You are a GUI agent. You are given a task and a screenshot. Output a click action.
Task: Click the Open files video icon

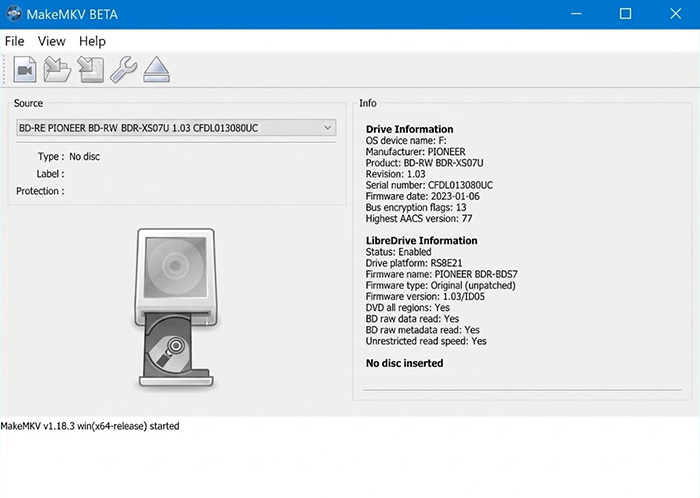(25, 69)
